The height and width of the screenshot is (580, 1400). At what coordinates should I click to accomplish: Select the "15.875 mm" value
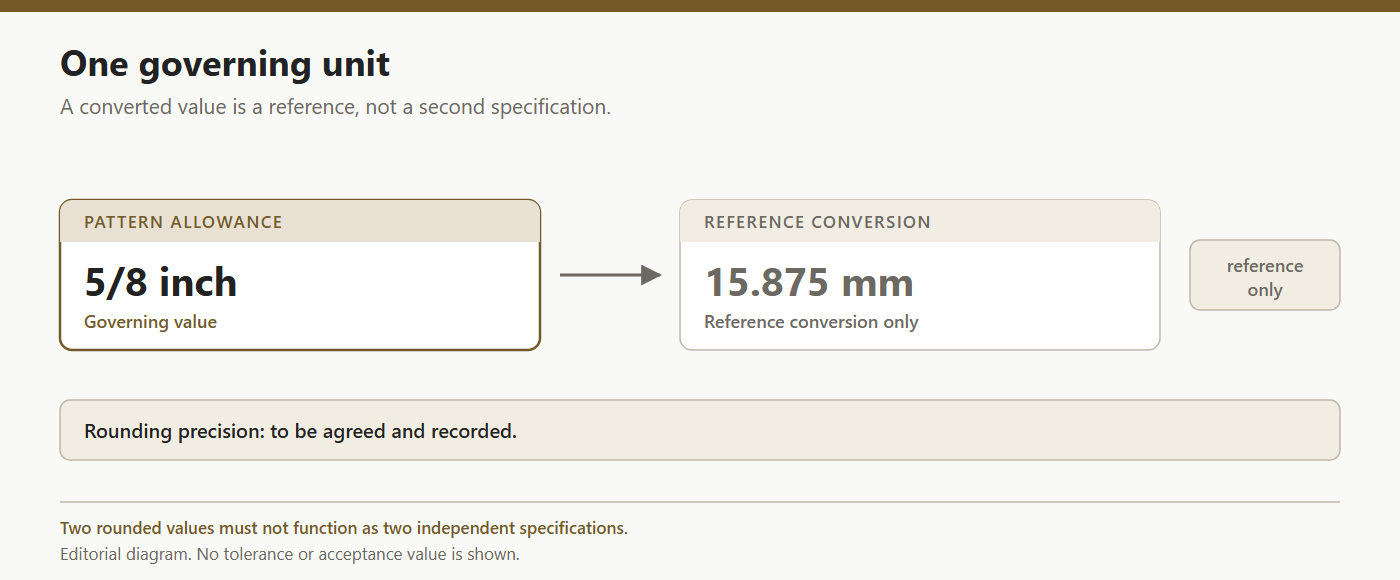809,283
